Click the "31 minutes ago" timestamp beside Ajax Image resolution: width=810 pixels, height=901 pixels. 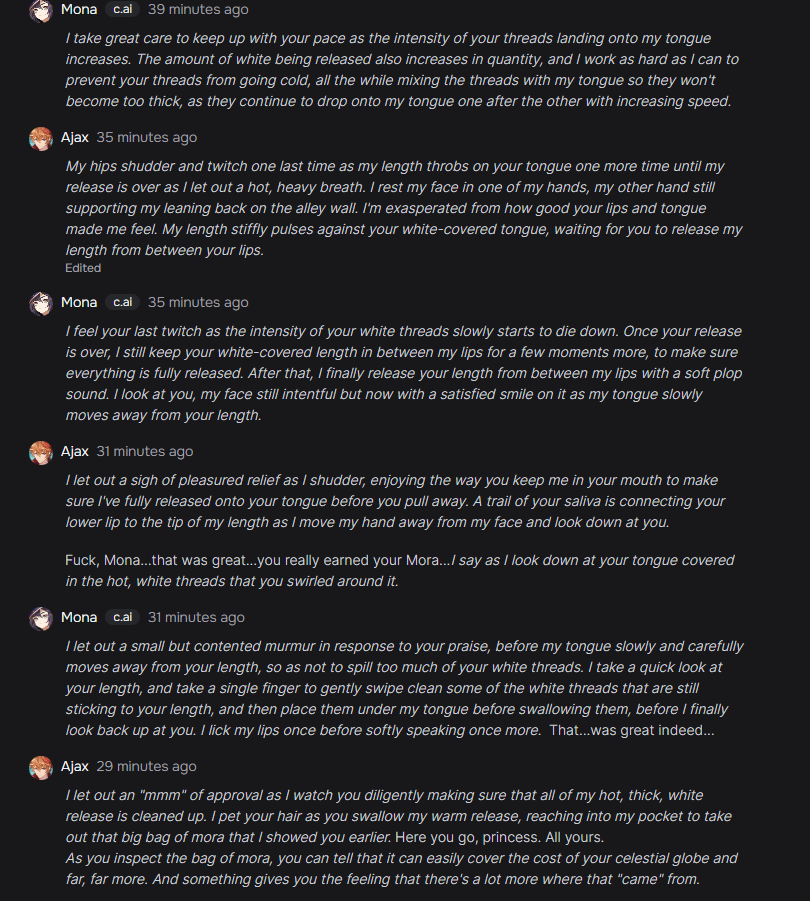click(x=145, y=452)
